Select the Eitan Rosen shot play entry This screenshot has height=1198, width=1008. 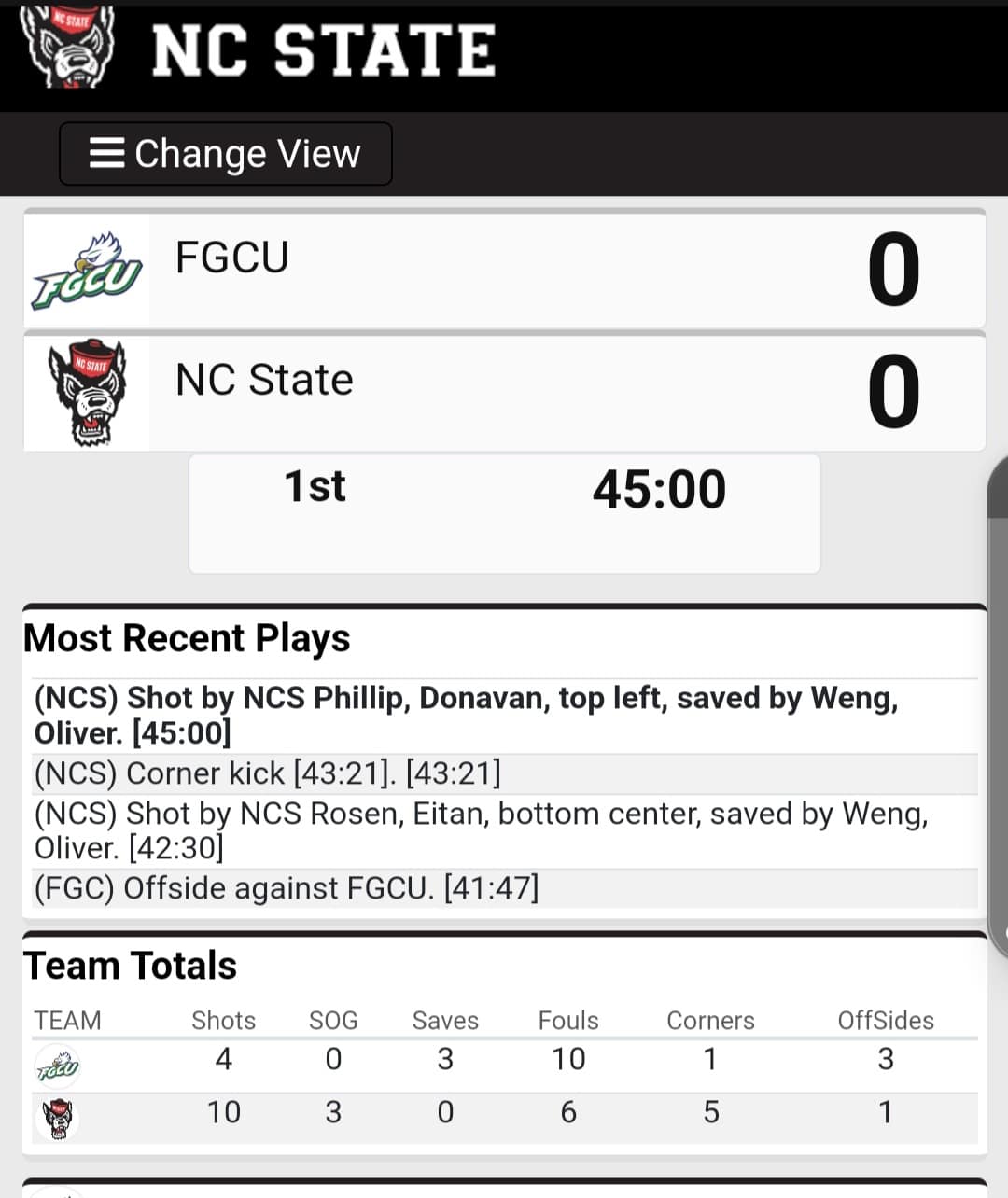[481, 830]
